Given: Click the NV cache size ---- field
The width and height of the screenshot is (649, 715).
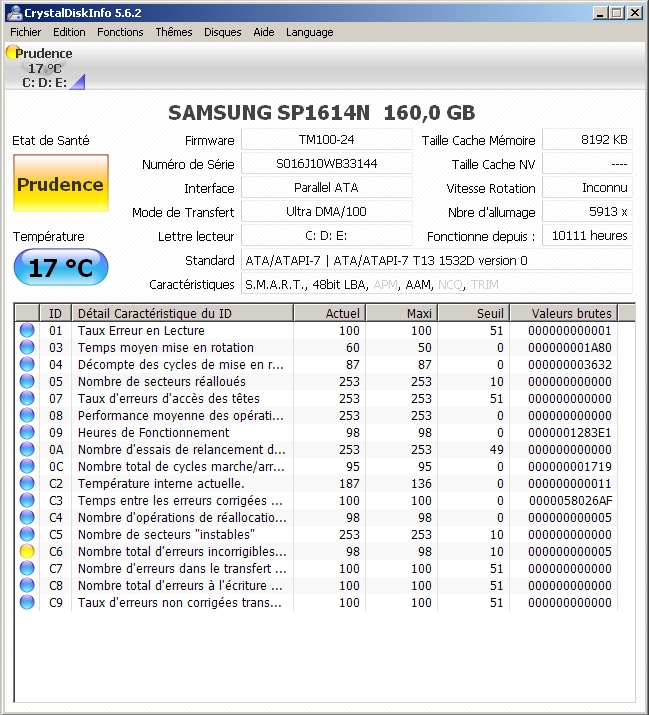Looking at the screenshot, I should click(x=587, y=164).
